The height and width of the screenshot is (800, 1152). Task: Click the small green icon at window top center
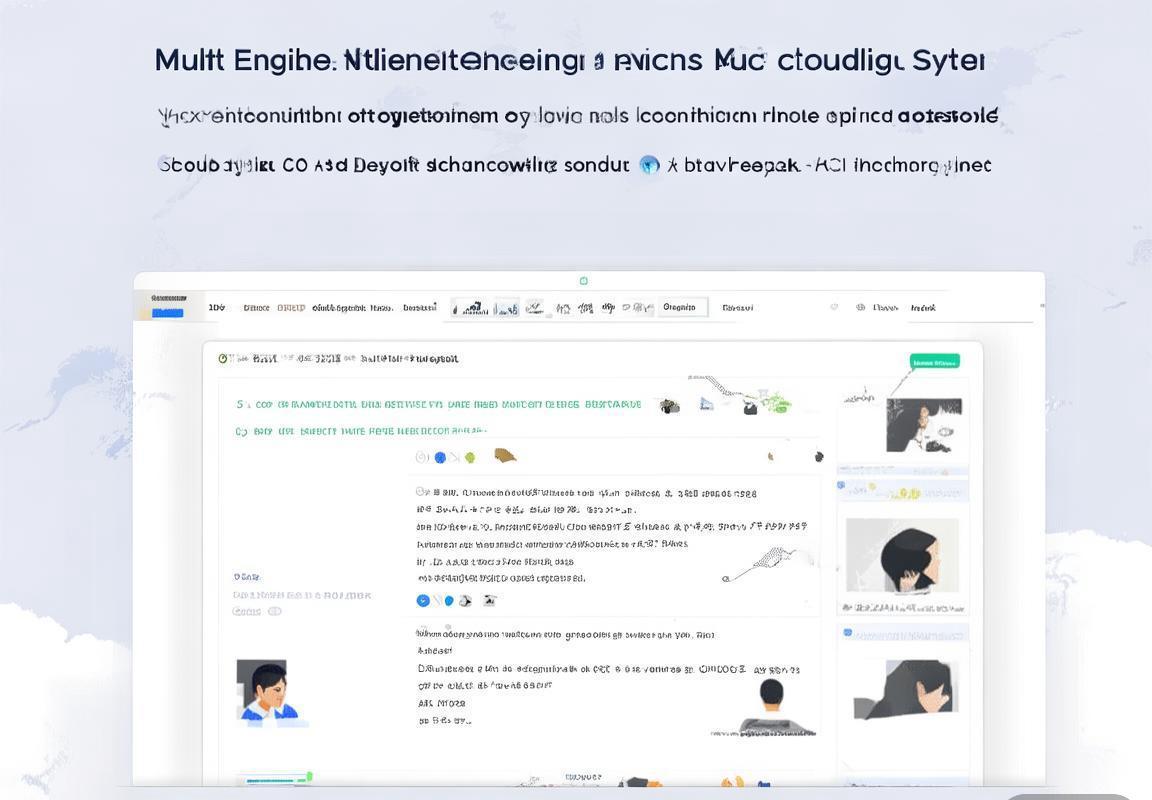(583, 281)
